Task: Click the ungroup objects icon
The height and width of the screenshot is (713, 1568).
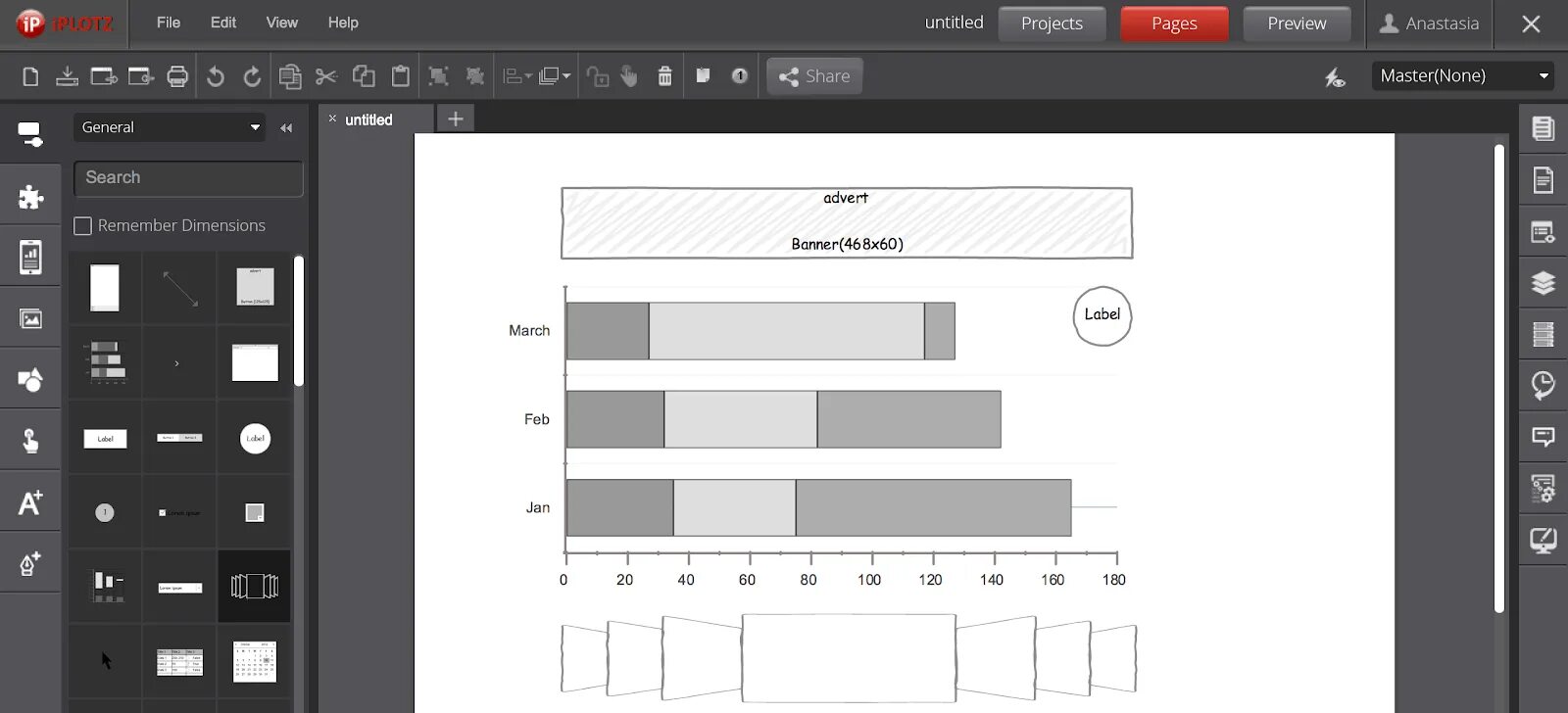Action: (475, 76)
